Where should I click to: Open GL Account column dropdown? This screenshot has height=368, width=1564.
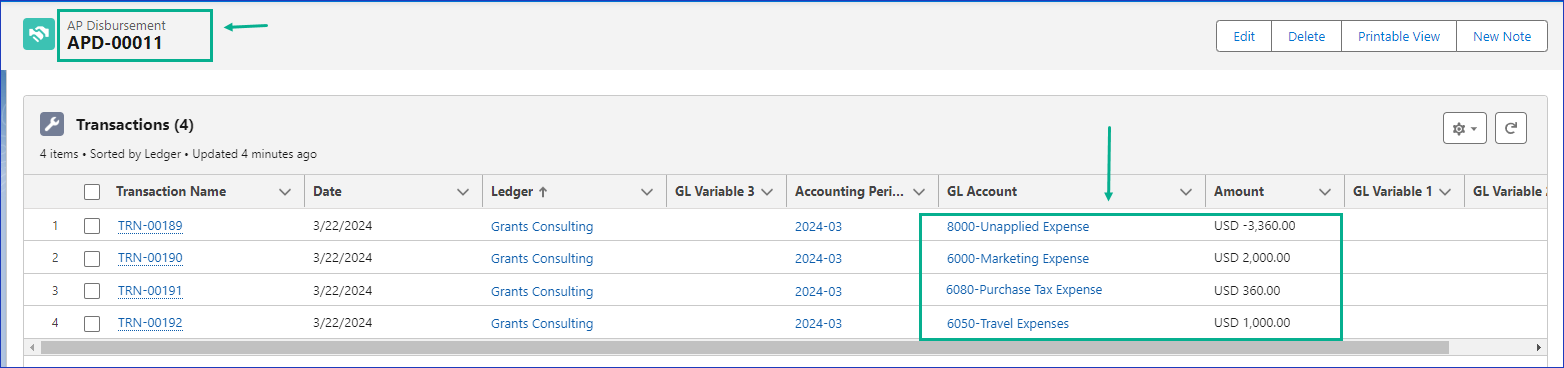pos(1186,191)
